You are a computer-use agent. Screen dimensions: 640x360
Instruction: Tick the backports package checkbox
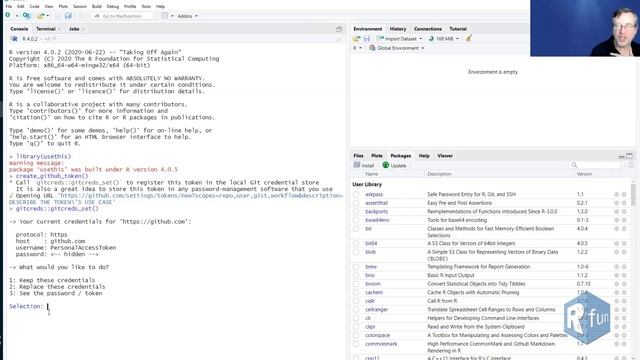356,211
